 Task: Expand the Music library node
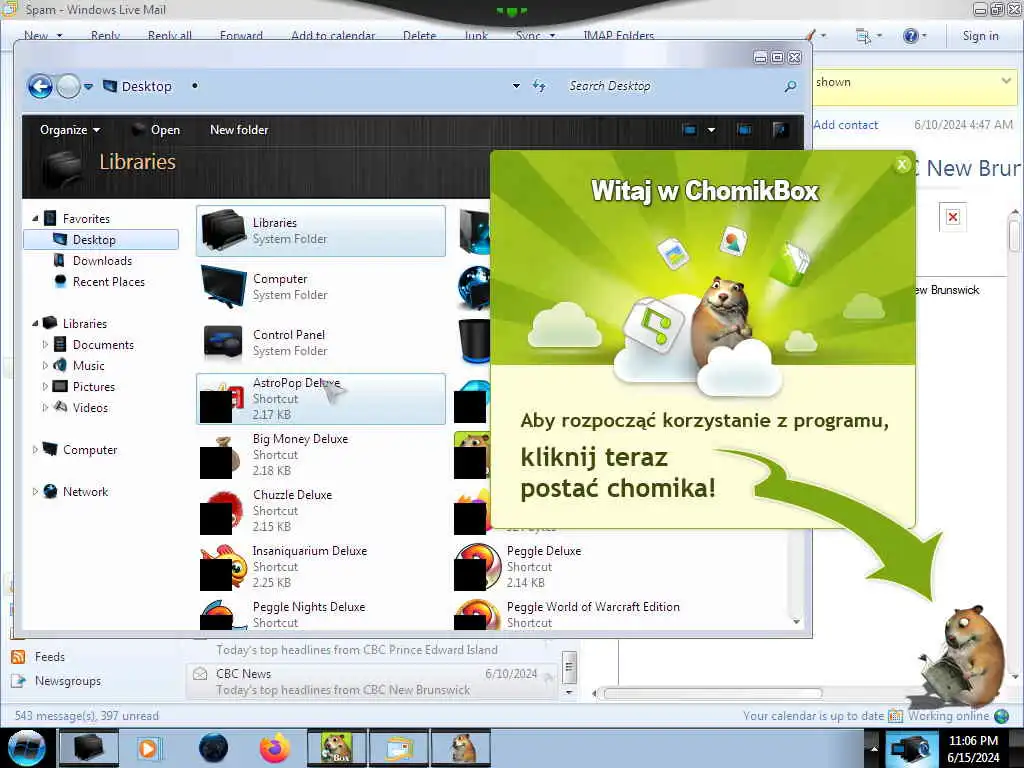[45, 365]
